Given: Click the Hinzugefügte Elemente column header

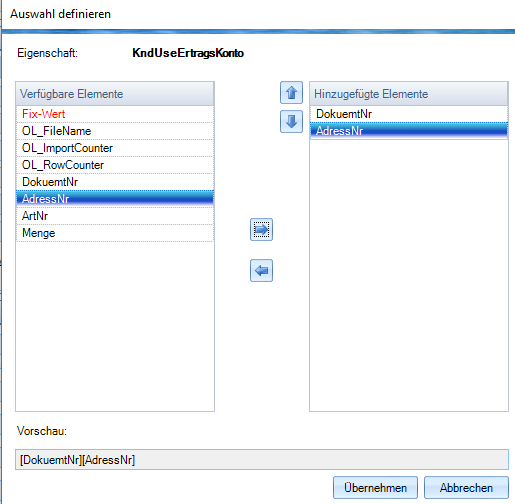Looking at the screenshot, I should 409,94.
